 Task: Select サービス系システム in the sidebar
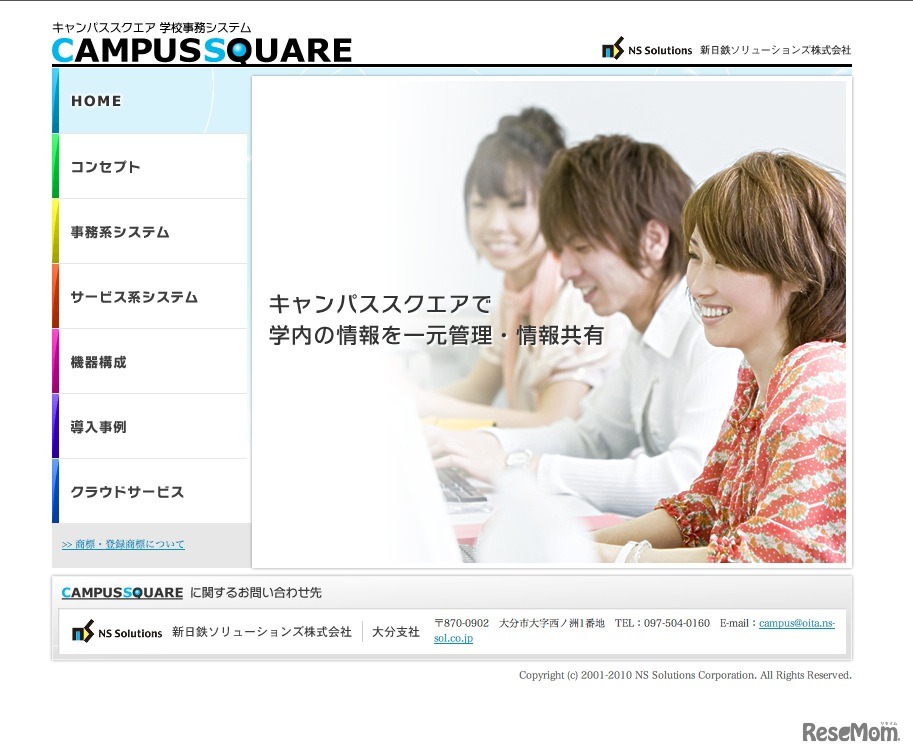pyautogui.click(x=150, y=297)
